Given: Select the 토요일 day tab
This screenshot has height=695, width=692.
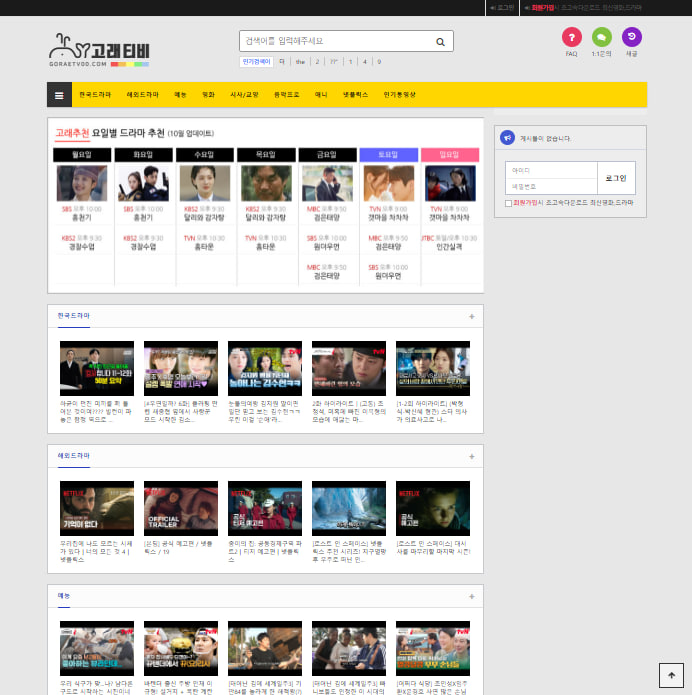Looking at the screenshot, I should [x=388, y=155].
